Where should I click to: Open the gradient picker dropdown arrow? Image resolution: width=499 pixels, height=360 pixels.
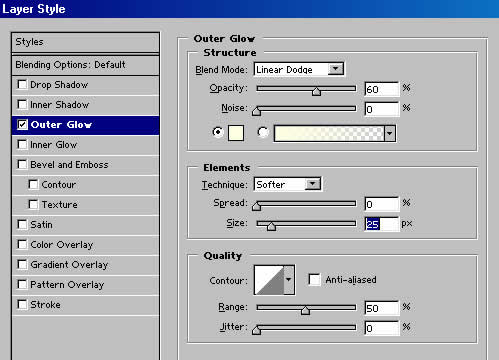[389, 134]
